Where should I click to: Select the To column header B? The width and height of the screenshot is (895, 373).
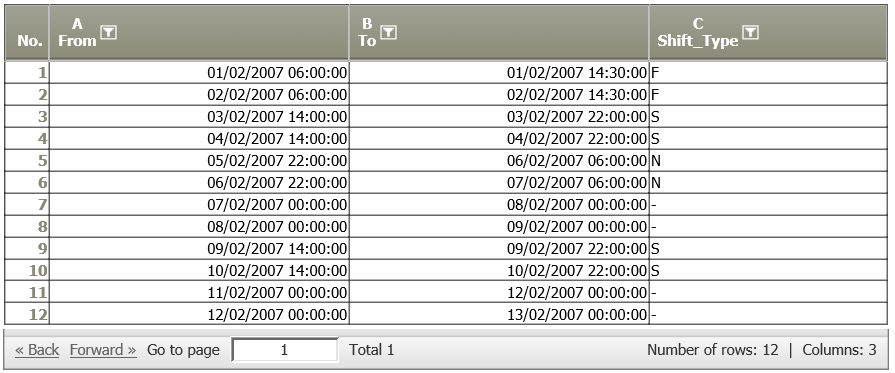499,33
